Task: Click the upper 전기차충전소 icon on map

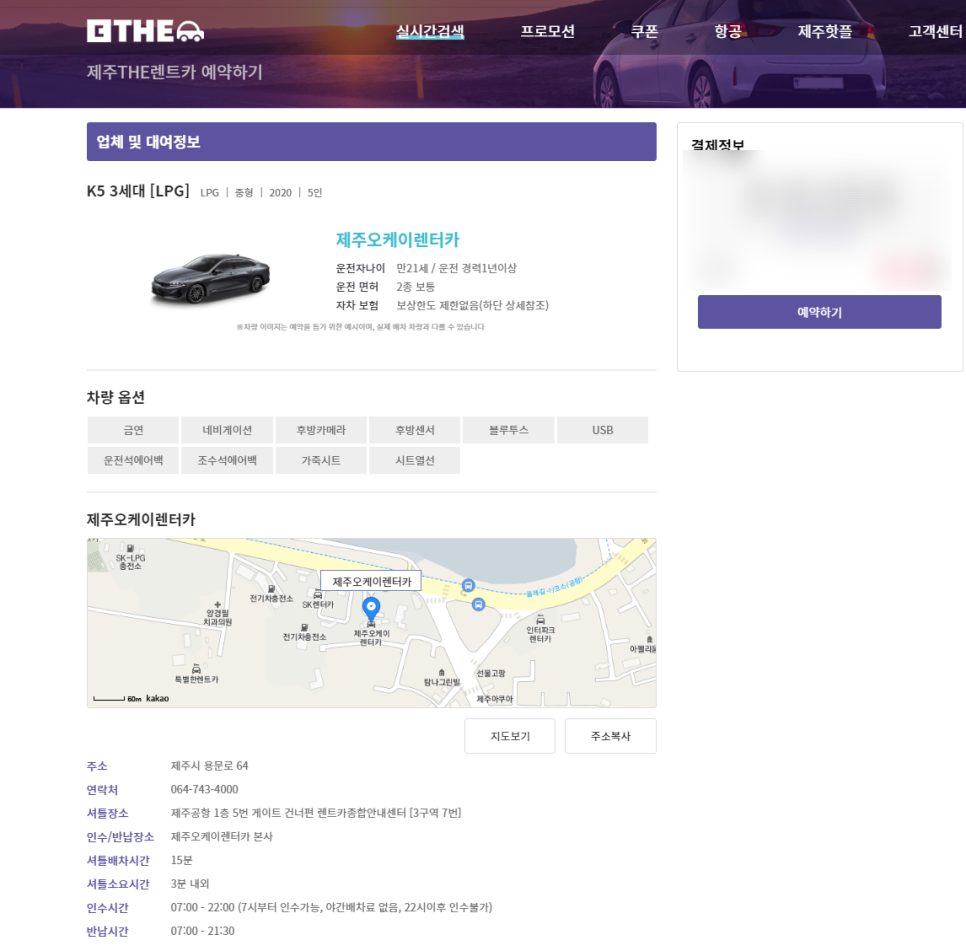Action: click(271, 589)
